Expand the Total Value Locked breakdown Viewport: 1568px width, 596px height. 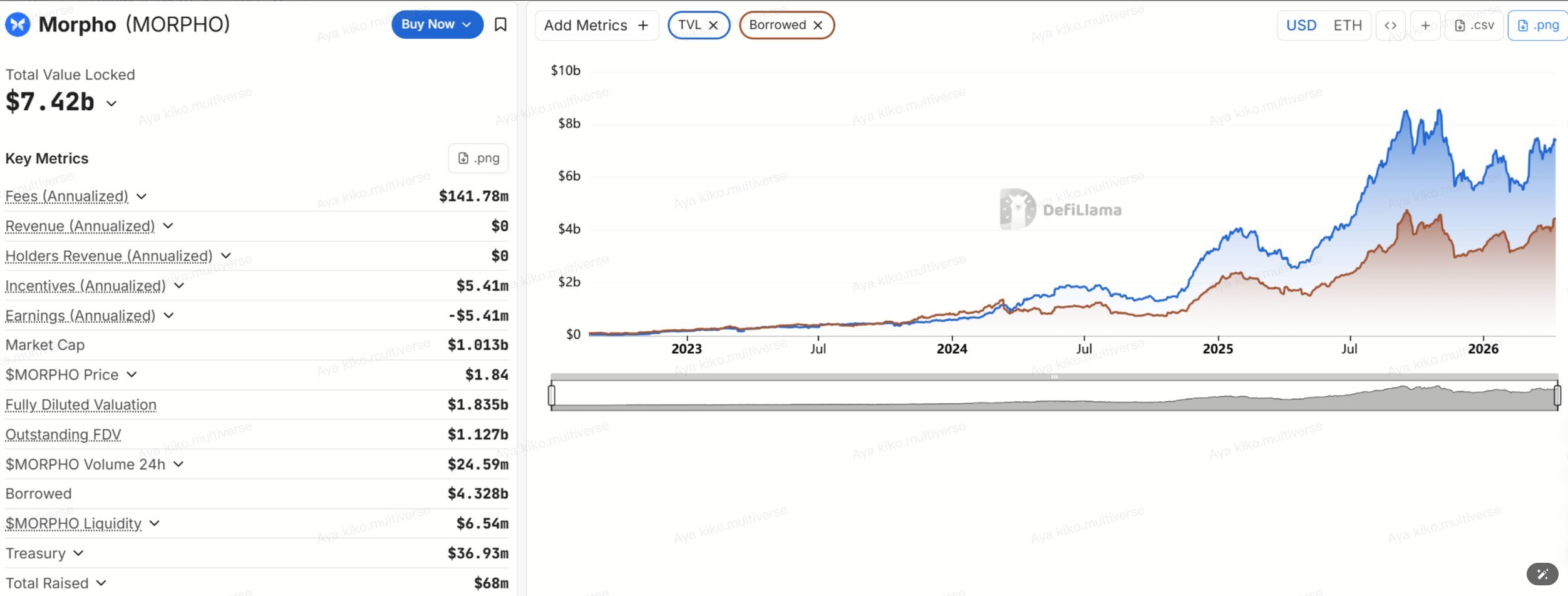pyautogui.click(x=111, y=103)
